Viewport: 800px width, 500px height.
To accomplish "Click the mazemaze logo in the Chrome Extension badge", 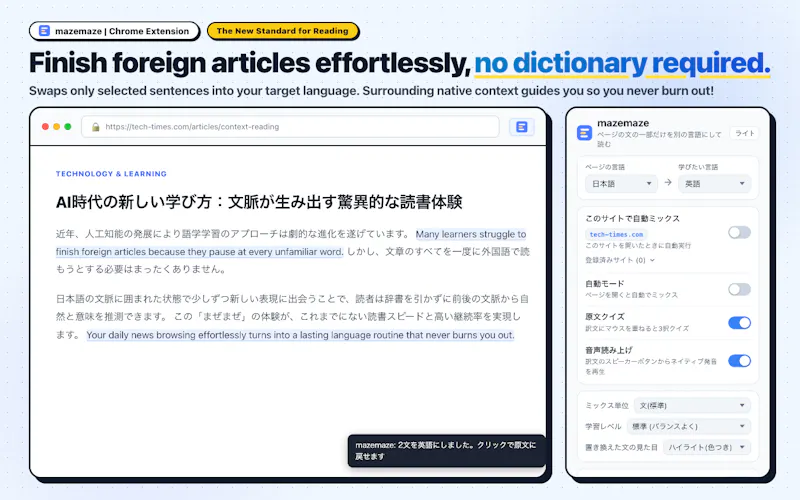I will pos(44,31).
